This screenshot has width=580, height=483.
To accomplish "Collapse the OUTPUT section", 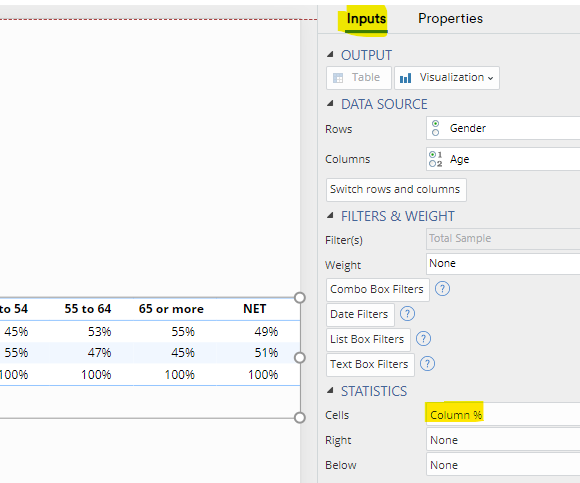I will (330, 55).
